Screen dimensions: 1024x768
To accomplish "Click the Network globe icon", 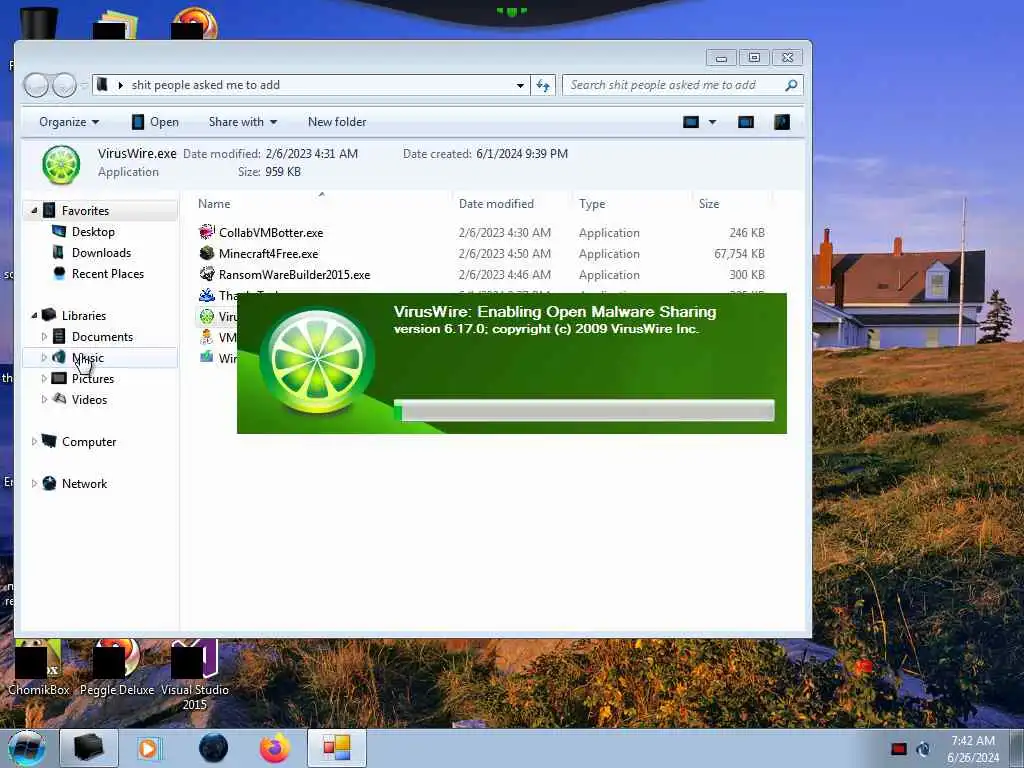I will coord(49,483).
